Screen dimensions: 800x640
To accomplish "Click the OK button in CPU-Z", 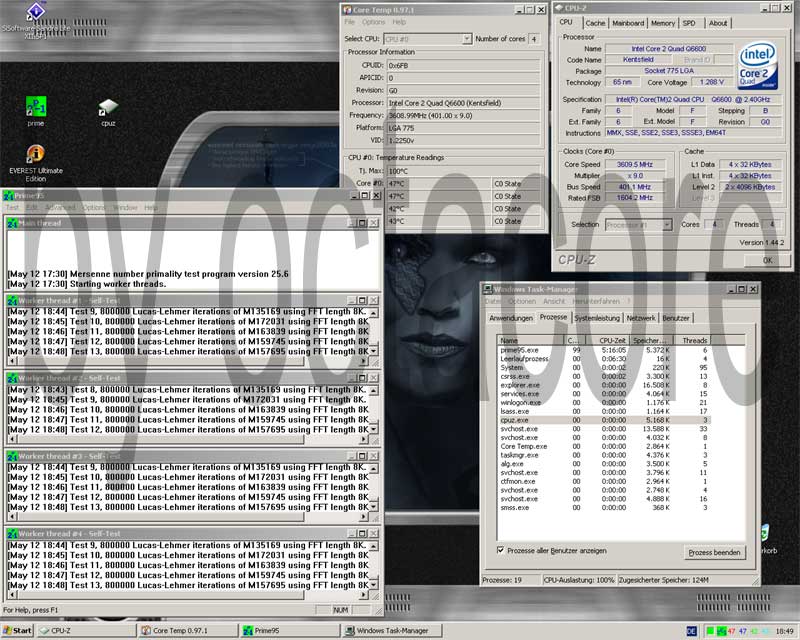I will (767, 260).
